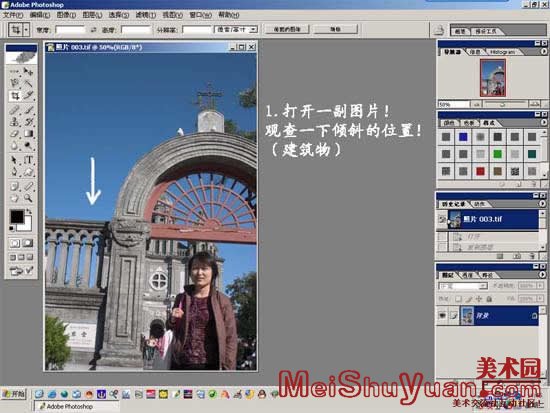Select the Eraser tool
Screen dimensions: 550x413
14,134
